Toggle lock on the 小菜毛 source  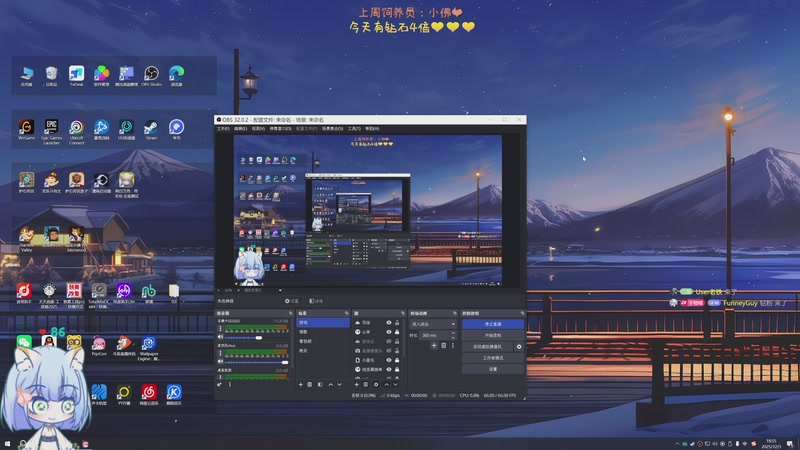397,360
